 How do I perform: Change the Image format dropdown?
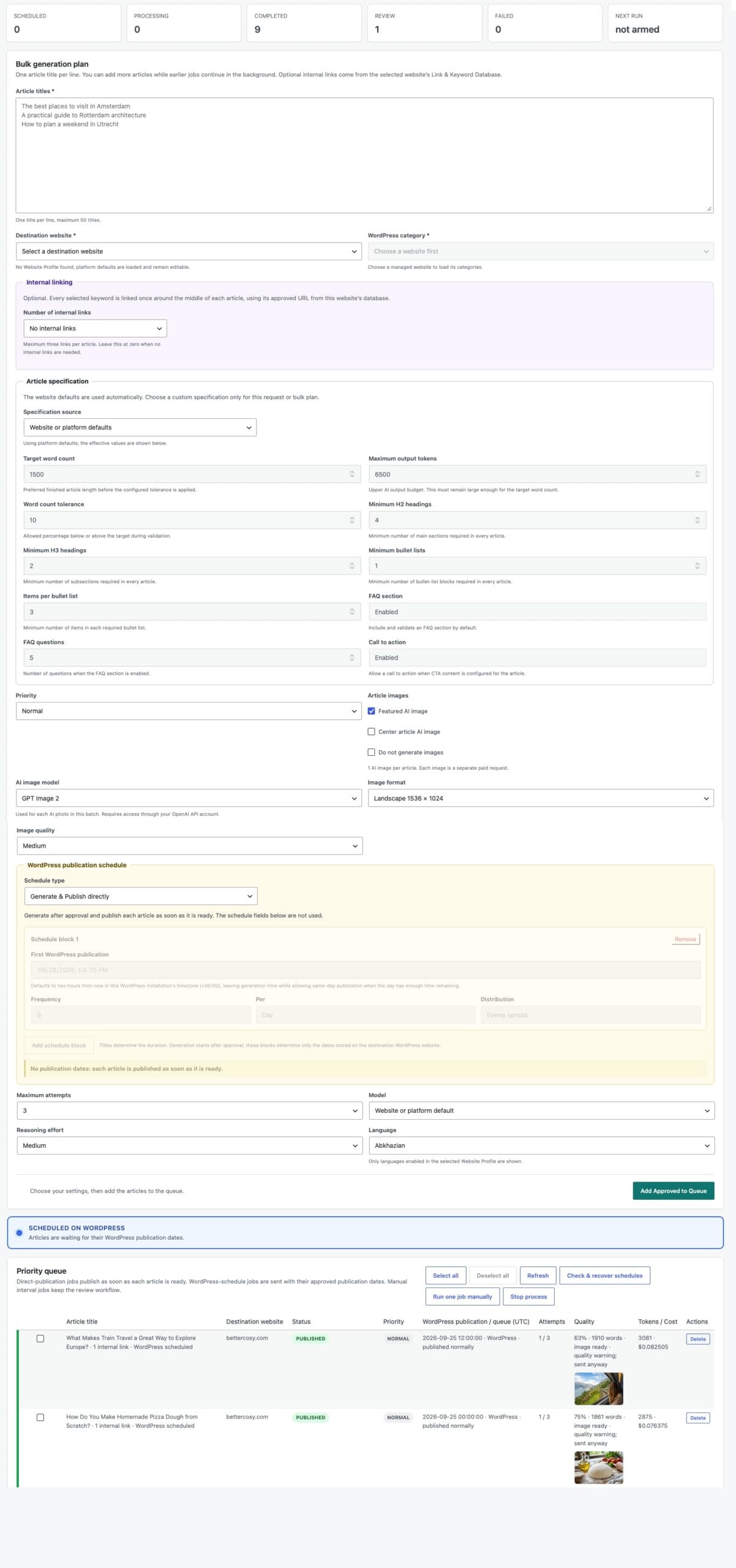tap(541, 798)
